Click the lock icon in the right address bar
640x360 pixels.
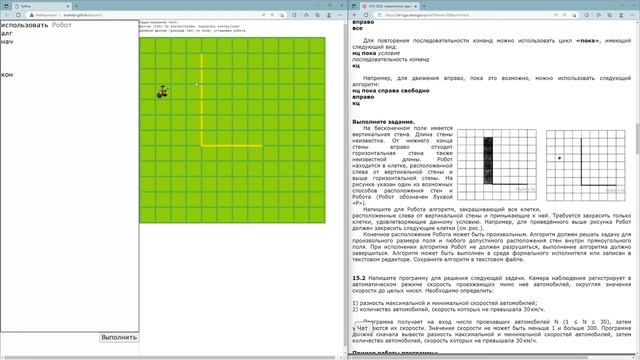tap(380, 15)
